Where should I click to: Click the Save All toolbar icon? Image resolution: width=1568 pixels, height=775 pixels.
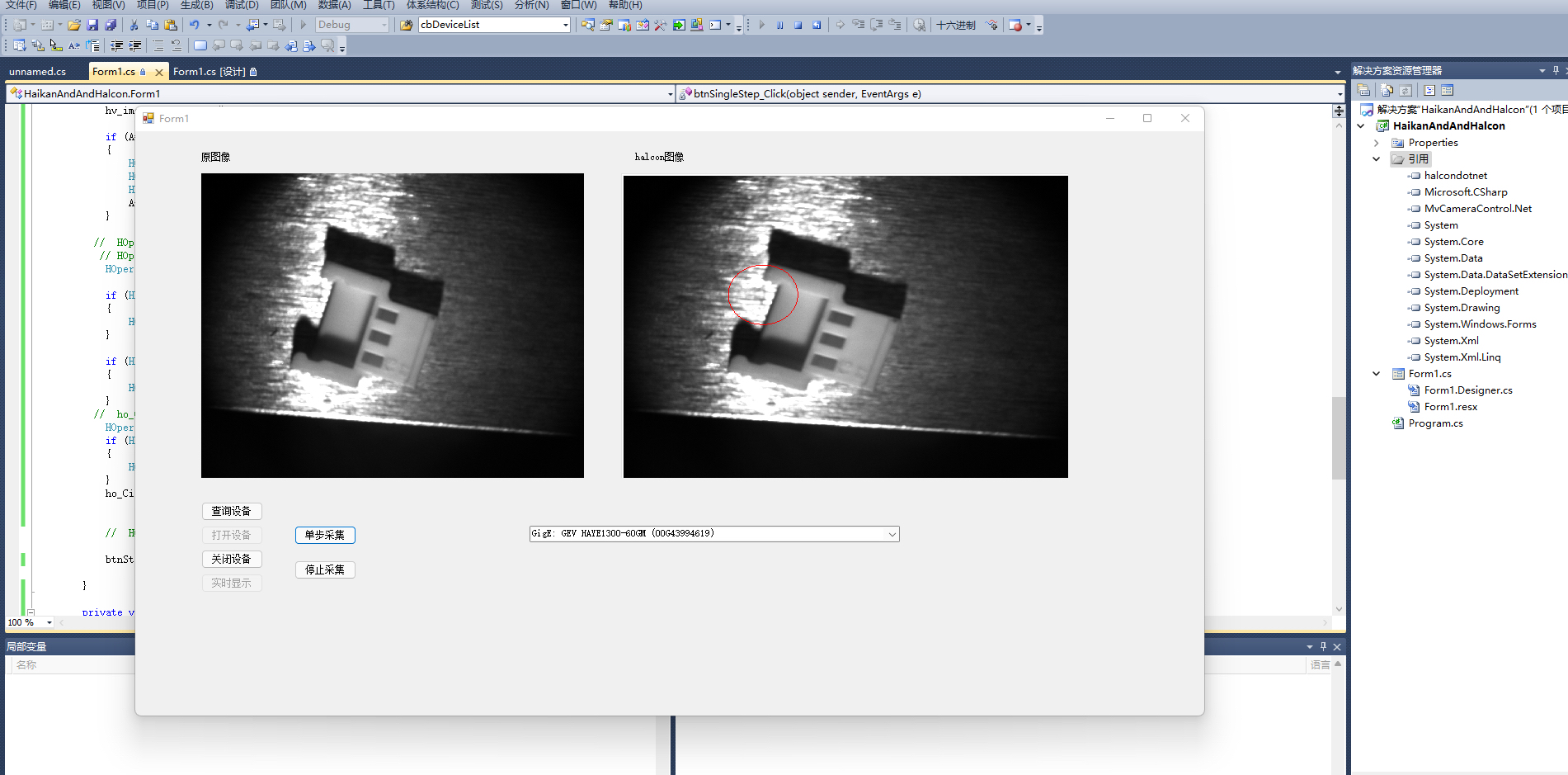pyautogui.click(x=111, y=25)
